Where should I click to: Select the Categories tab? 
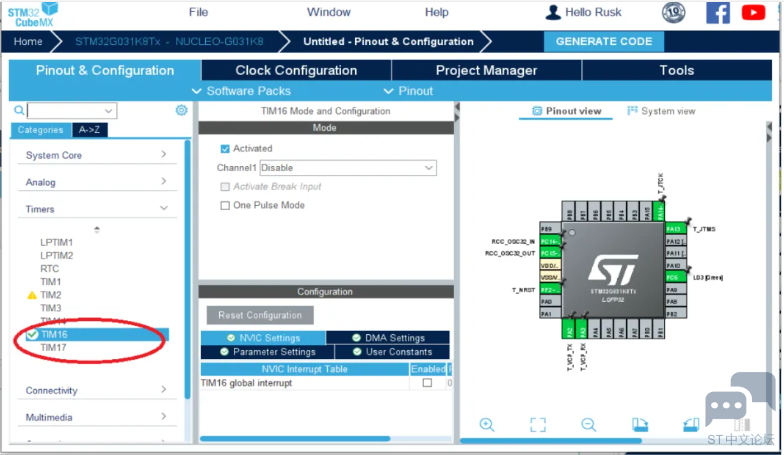point(40,130)
